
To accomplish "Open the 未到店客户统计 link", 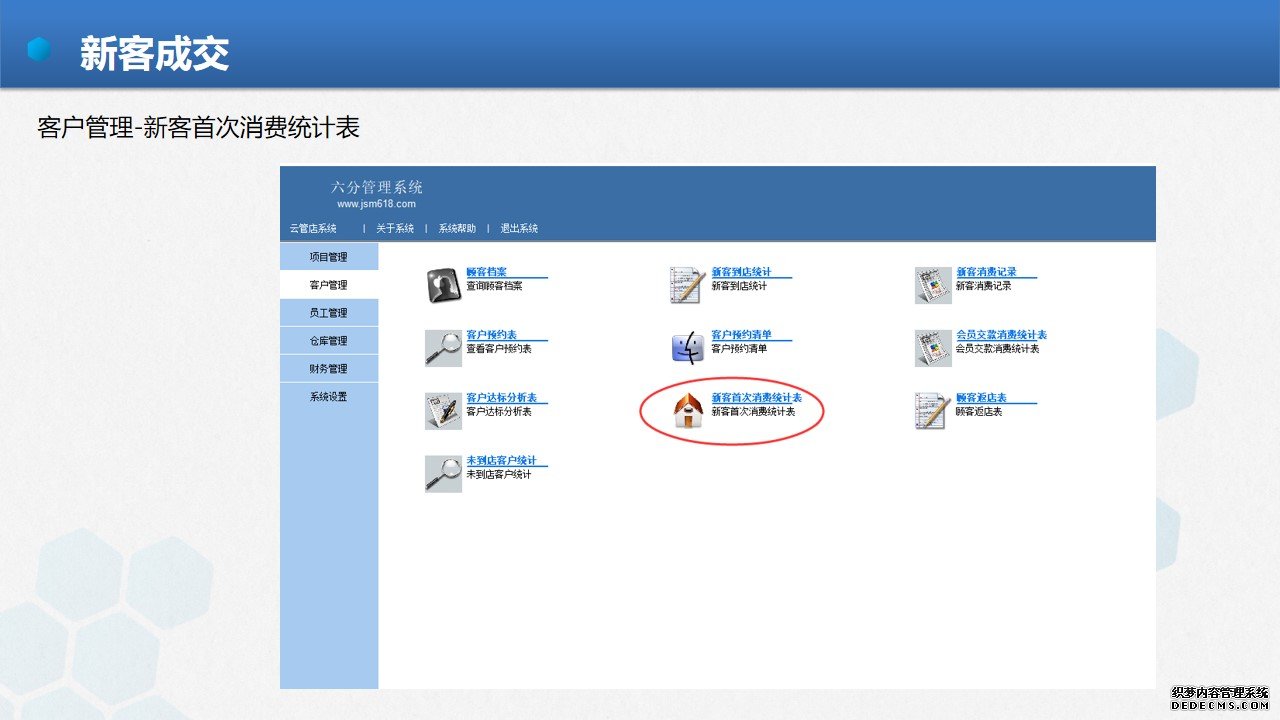I will pos(501,461).
